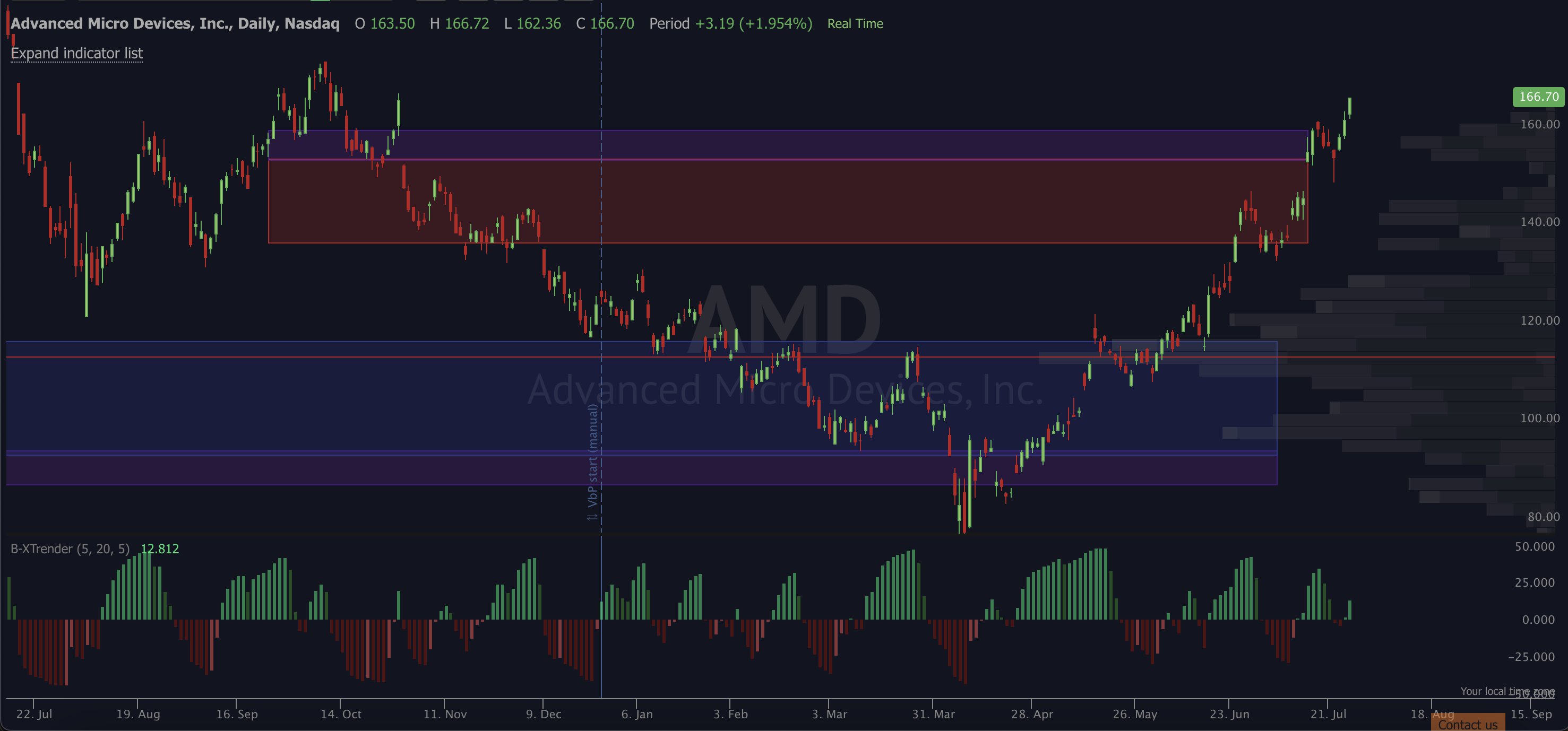Viewport: 1568px width, 731px height.
Task: Click the Contact us button
Action: pyautogui.click(x=1468, y=724)
